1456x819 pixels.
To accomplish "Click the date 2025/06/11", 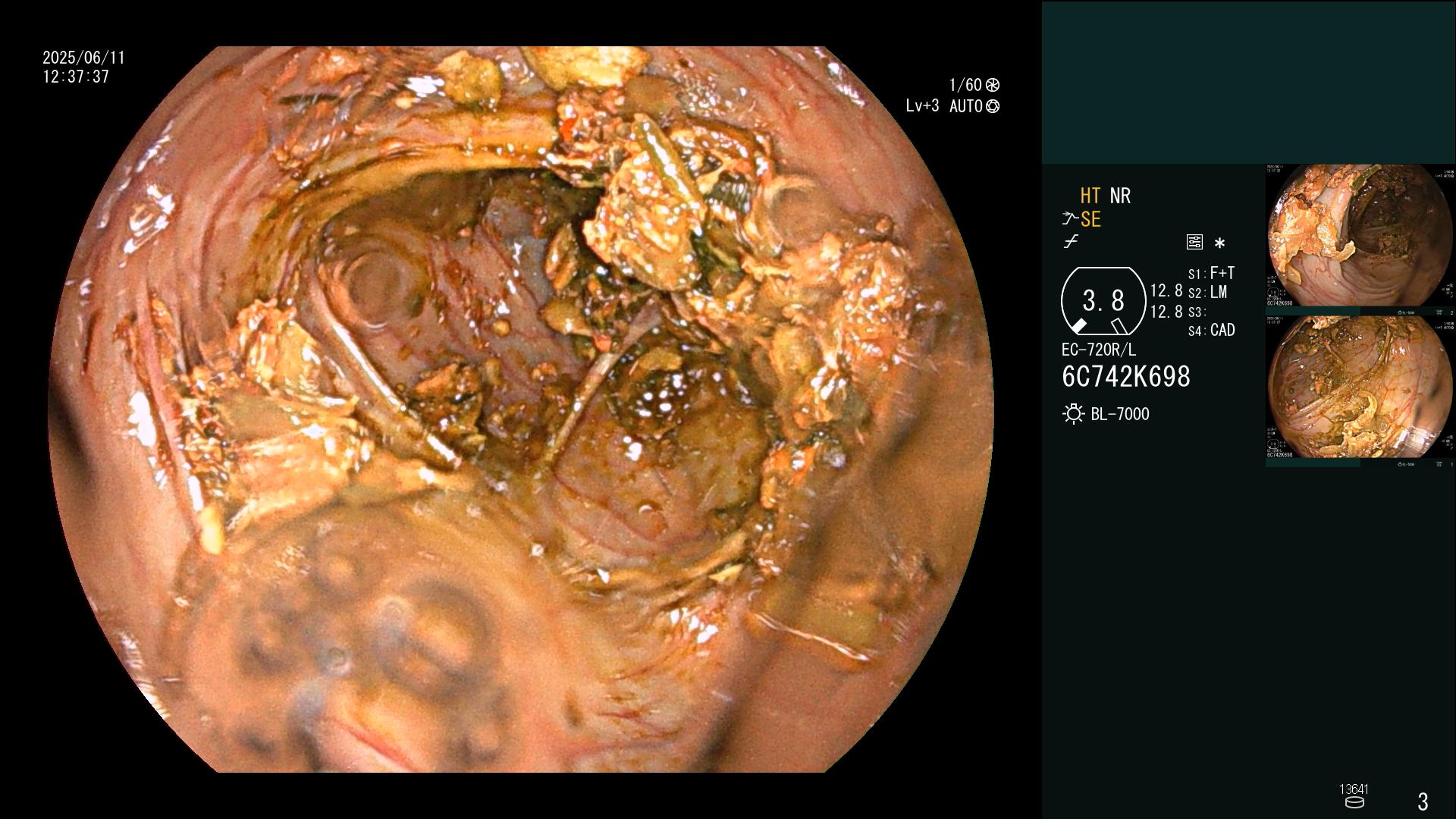I will 84,58.
